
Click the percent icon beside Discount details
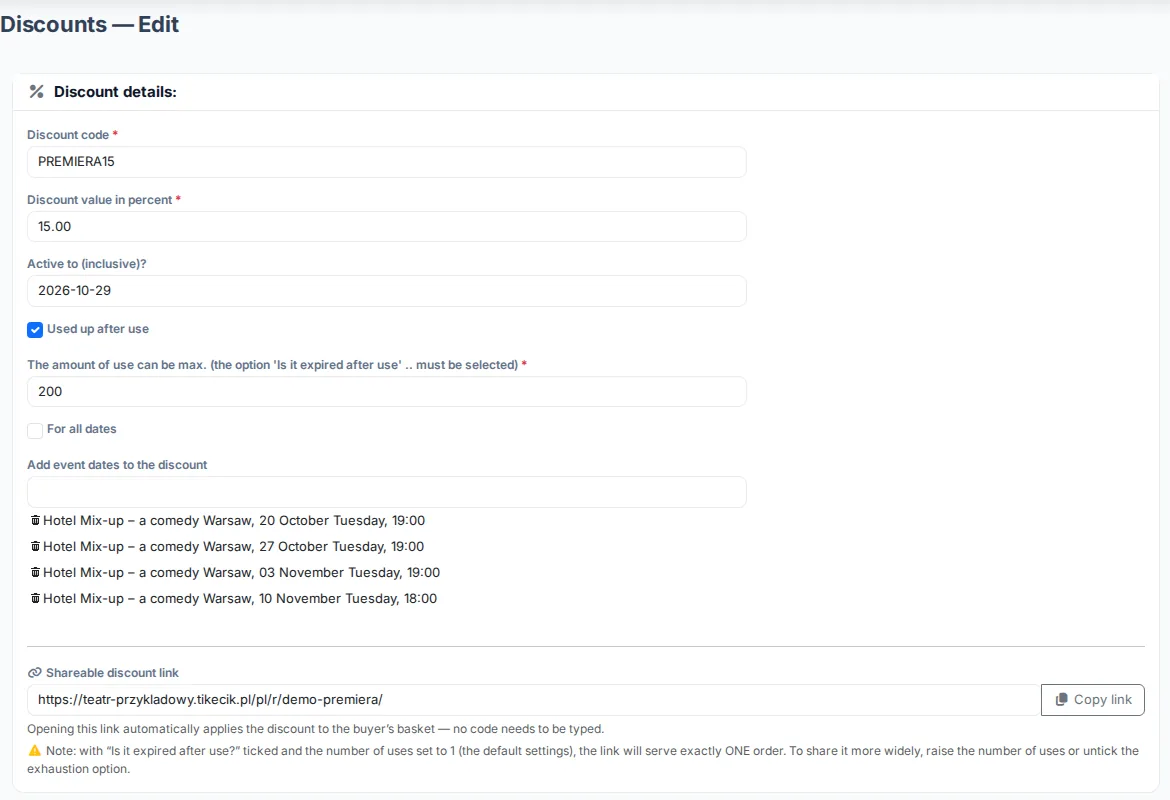[x=37, y=92]
